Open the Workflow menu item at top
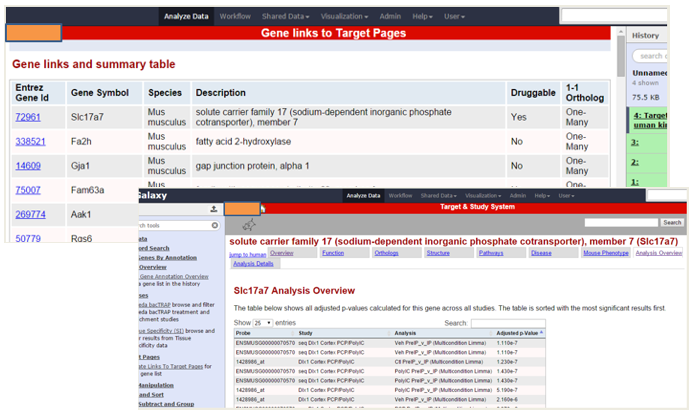The image size is (695, 418). (x=235, y=17)
